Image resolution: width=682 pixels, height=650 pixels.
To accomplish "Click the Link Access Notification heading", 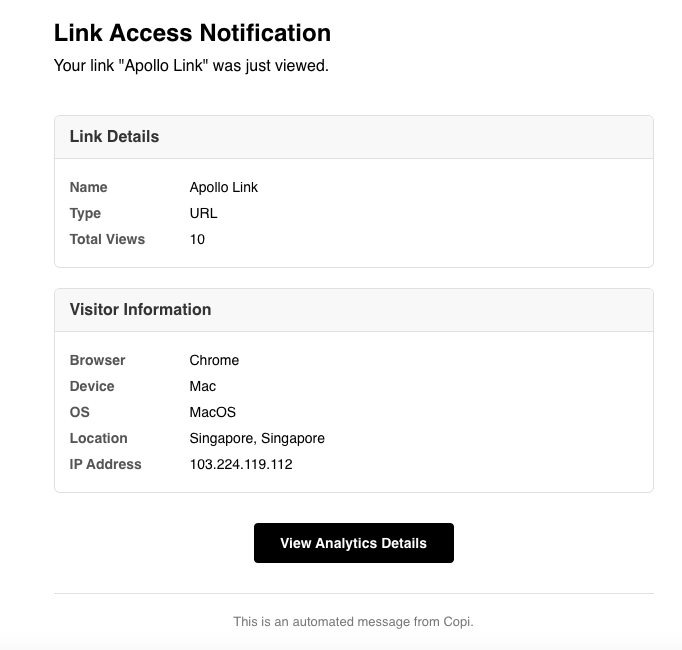I will (x=192, y=33).
